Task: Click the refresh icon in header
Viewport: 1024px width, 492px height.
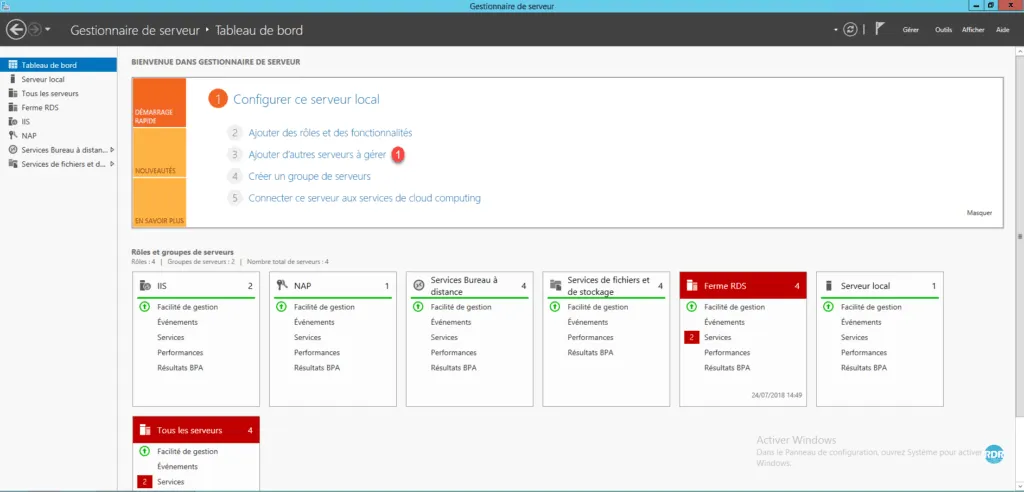Action: 851,30
